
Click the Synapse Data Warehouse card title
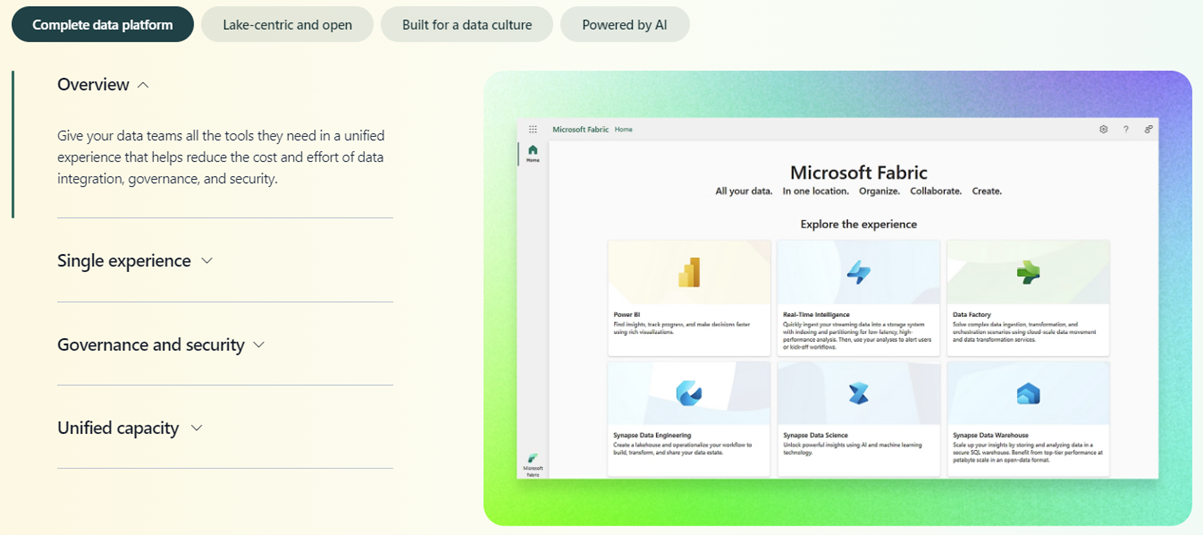click(x=991, y=435)
